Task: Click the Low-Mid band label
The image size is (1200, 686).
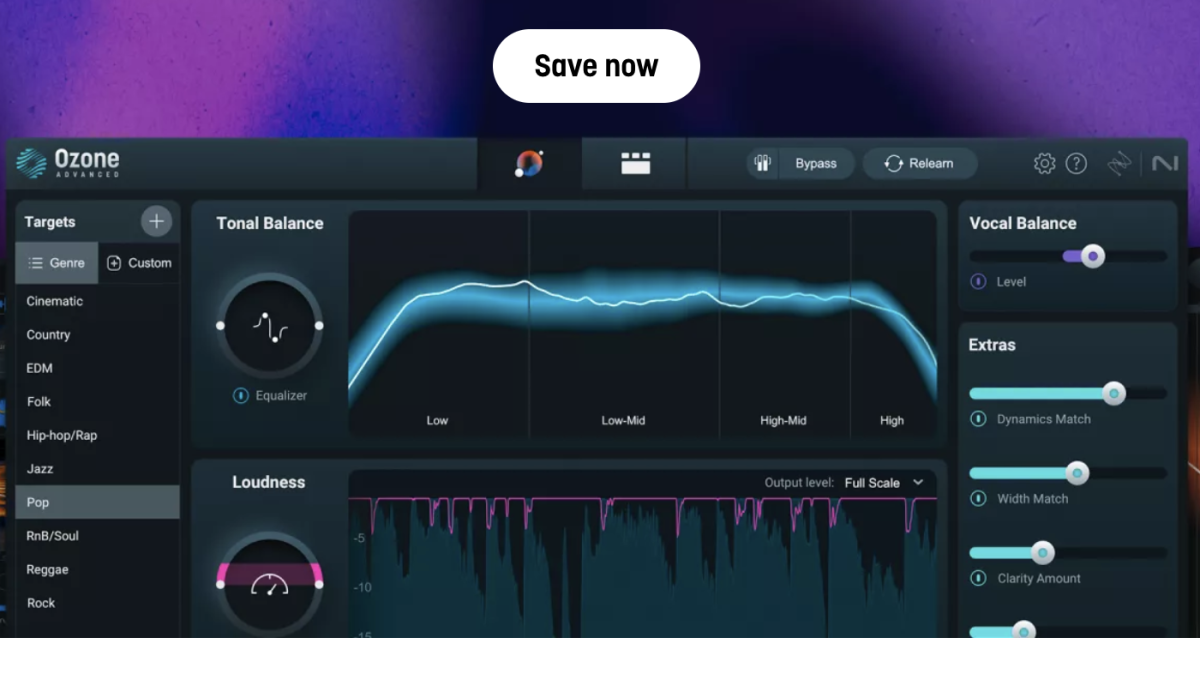Action: tap(623, 421)
